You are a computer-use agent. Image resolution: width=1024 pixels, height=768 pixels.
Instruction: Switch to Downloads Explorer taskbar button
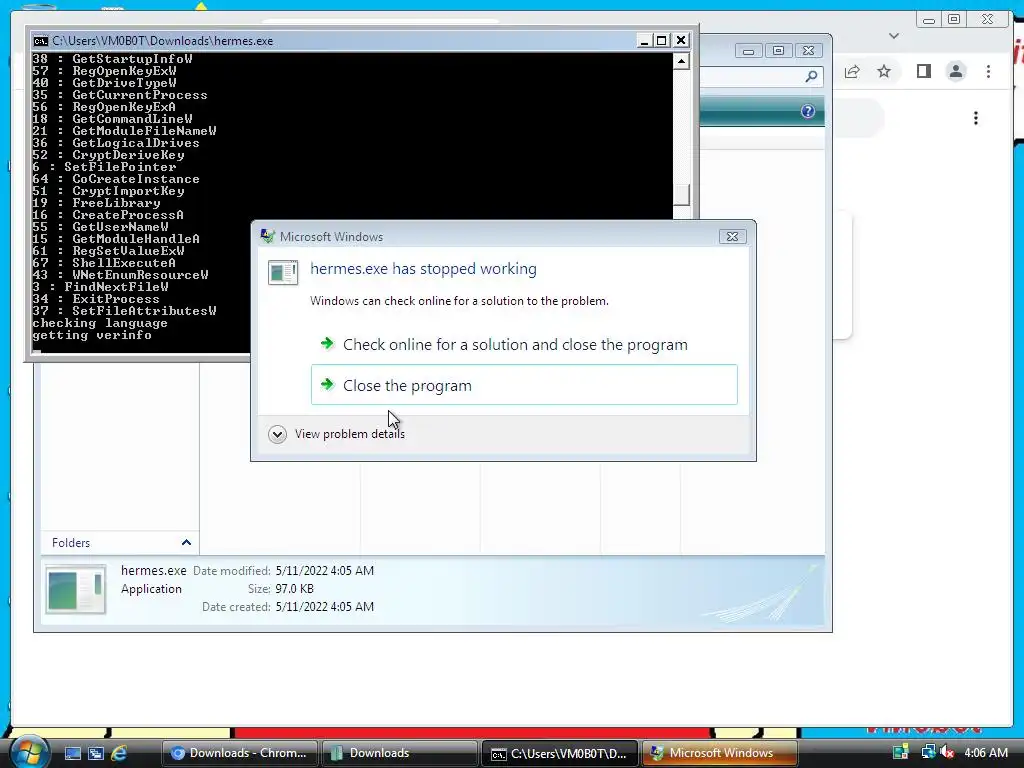pyautogui.click(x=399, y=753)
